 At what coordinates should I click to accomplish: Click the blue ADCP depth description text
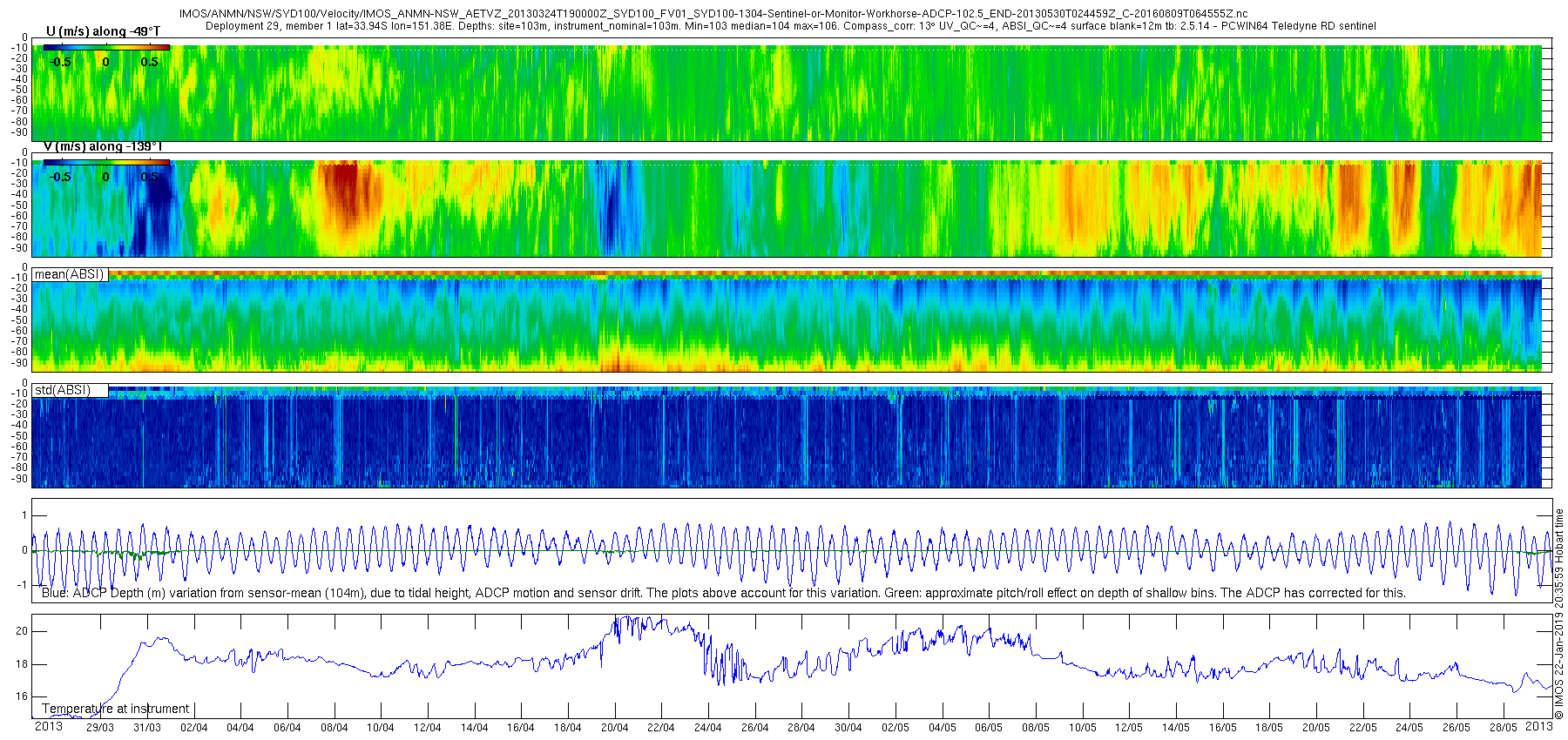coord(723,593)
